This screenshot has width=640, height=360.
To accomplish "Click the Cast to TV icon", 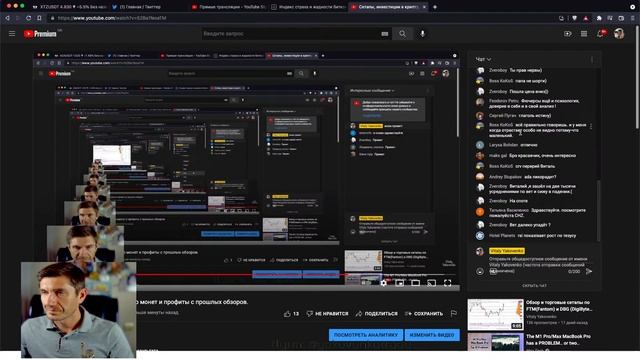I will 431,283.
